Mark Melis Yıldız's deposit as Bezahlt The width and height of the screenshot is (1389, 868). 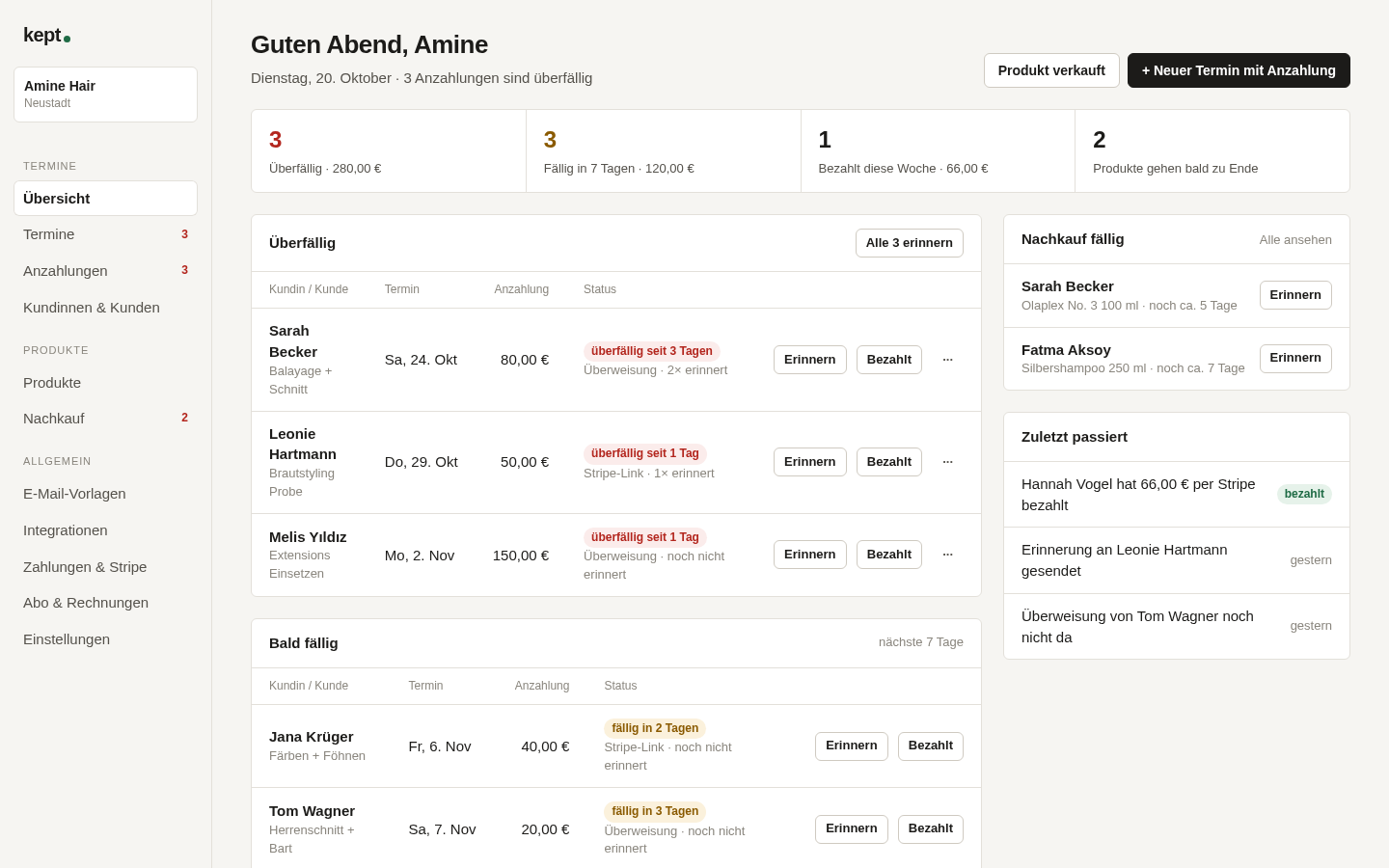(889, 555)
